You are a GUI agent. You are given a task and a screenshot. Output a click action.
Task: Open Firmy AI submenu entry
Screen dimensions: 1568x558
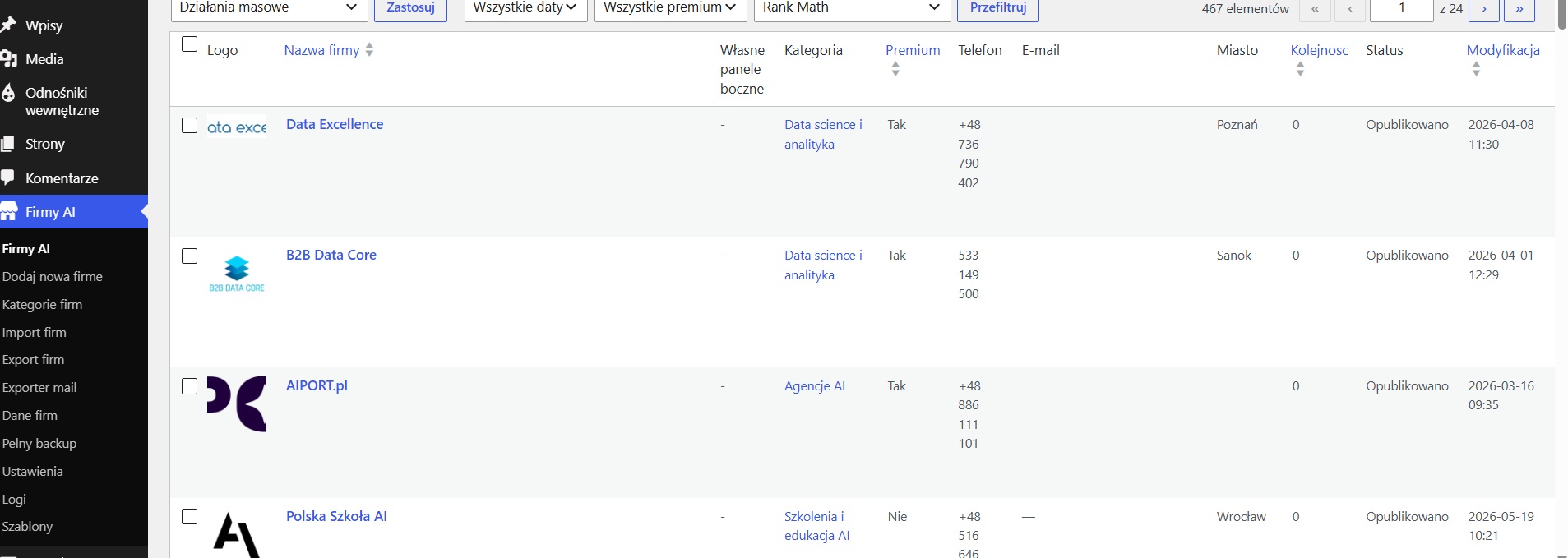click(26, 248)
